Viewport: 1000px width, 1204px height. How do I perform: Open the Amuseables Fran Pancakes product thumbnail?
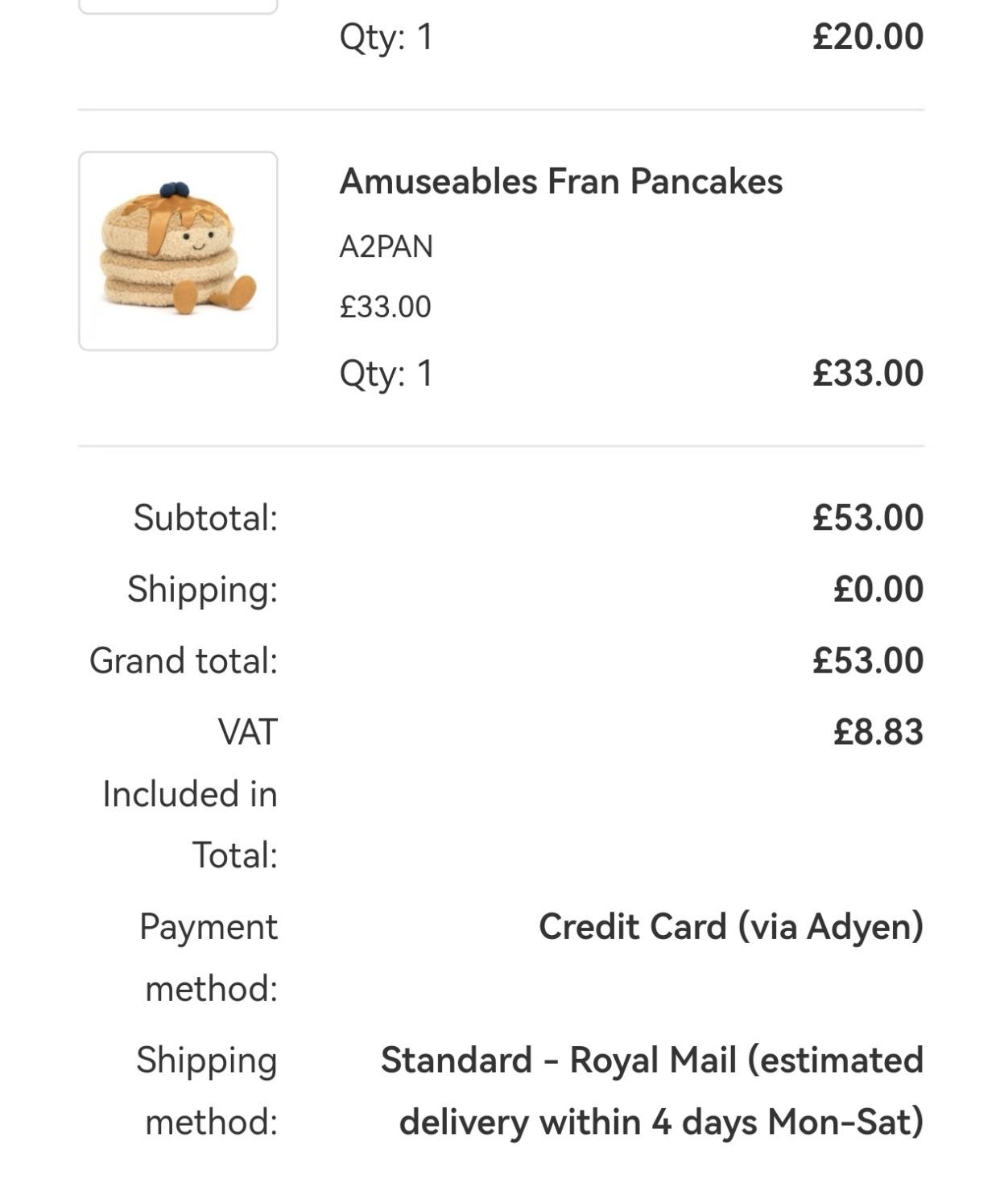click(178, 250)
